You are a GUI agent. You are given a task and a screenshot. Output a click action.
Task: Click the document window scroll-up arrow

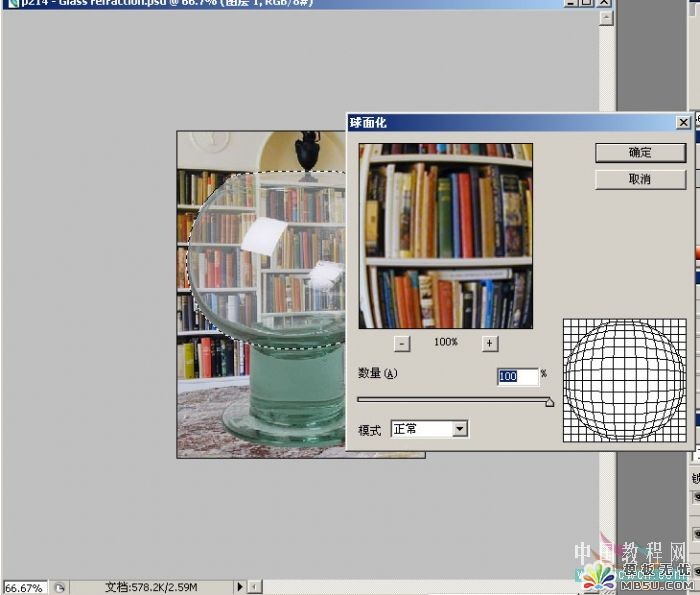[x=606, y=18]
